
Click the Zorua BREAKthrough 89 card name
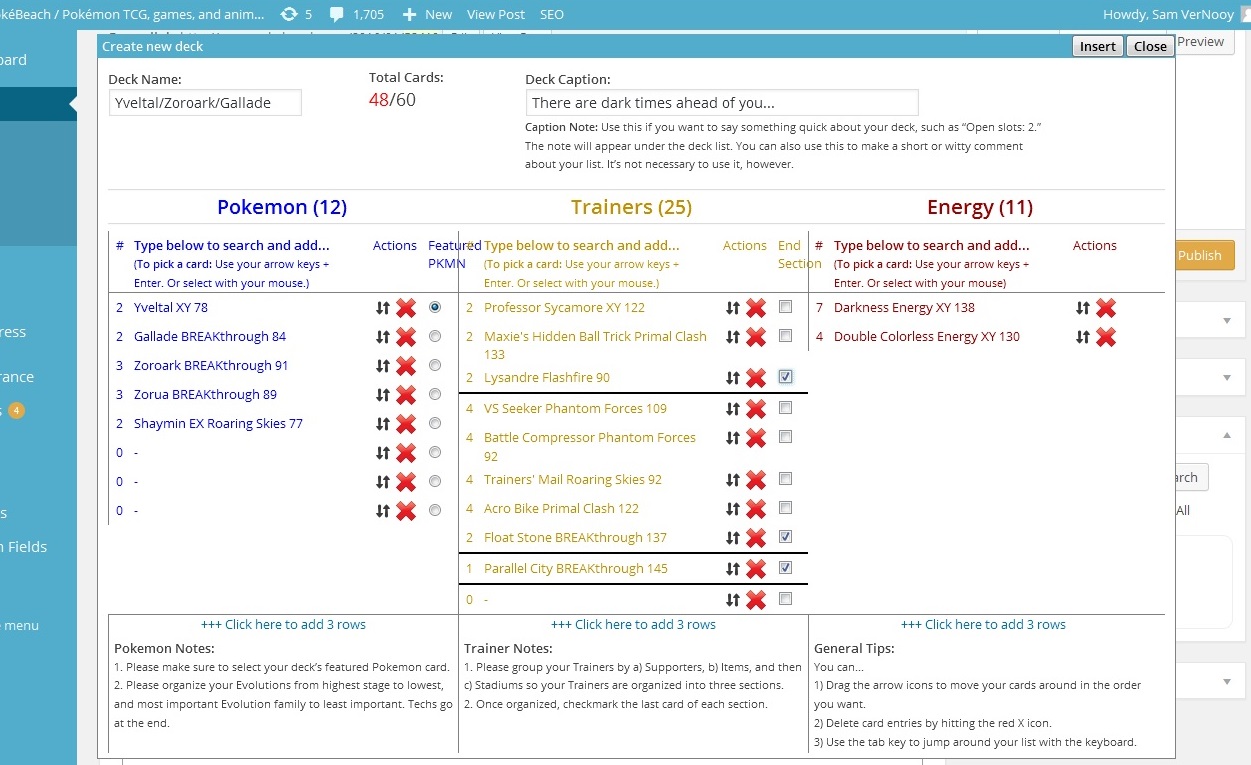point(205,395)
